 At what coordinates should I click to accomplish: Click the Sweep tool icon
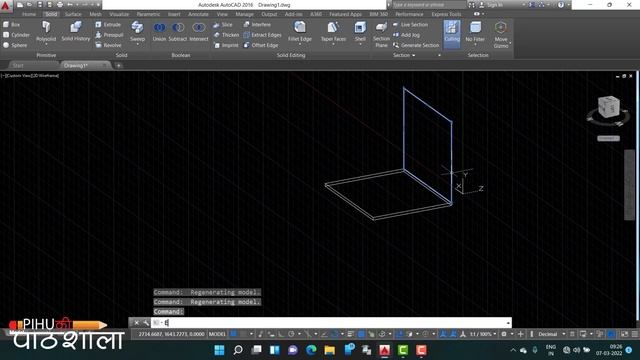tap(137, 28)
